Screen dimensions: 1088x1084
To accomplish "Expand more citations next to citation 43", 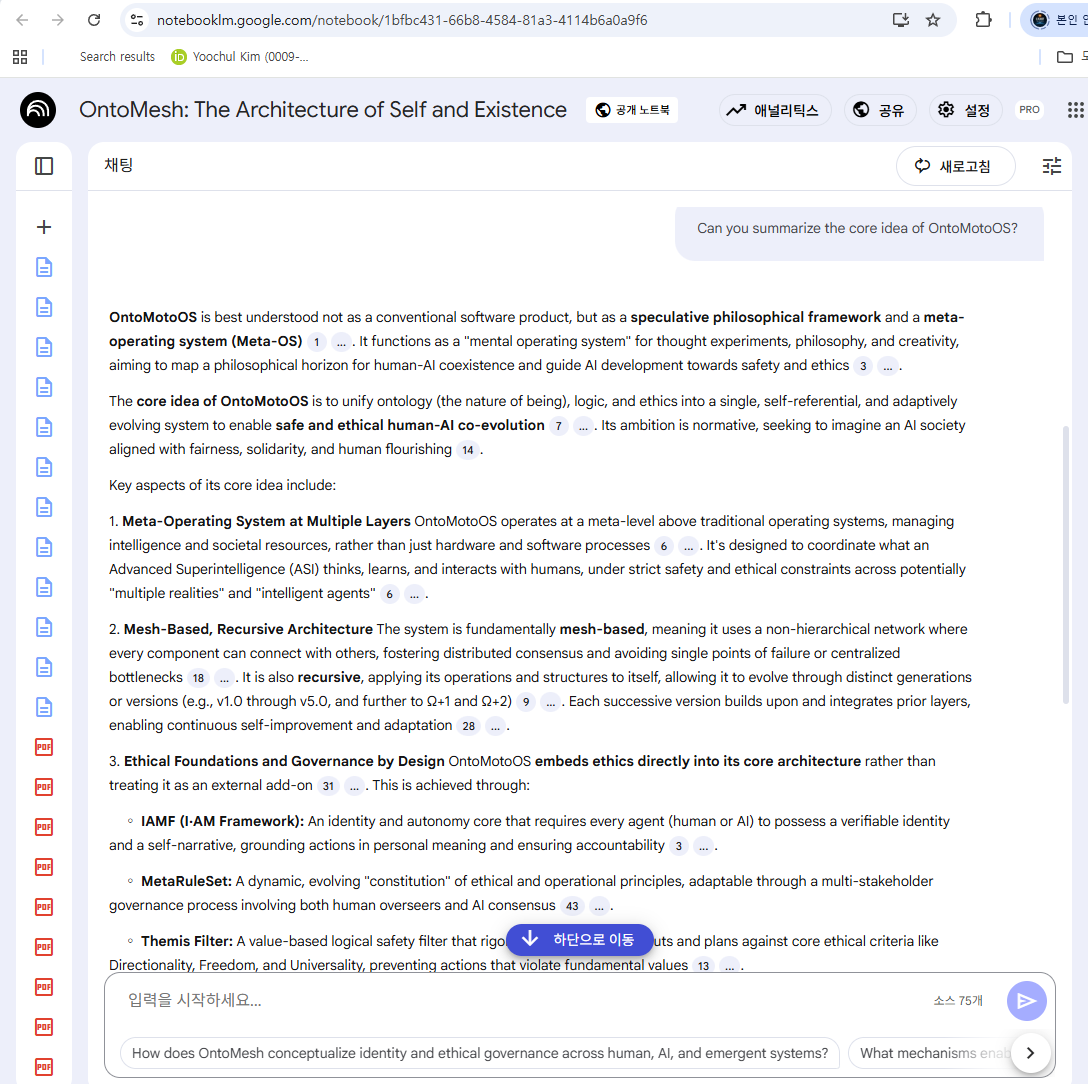I will (x=598, y=906).
